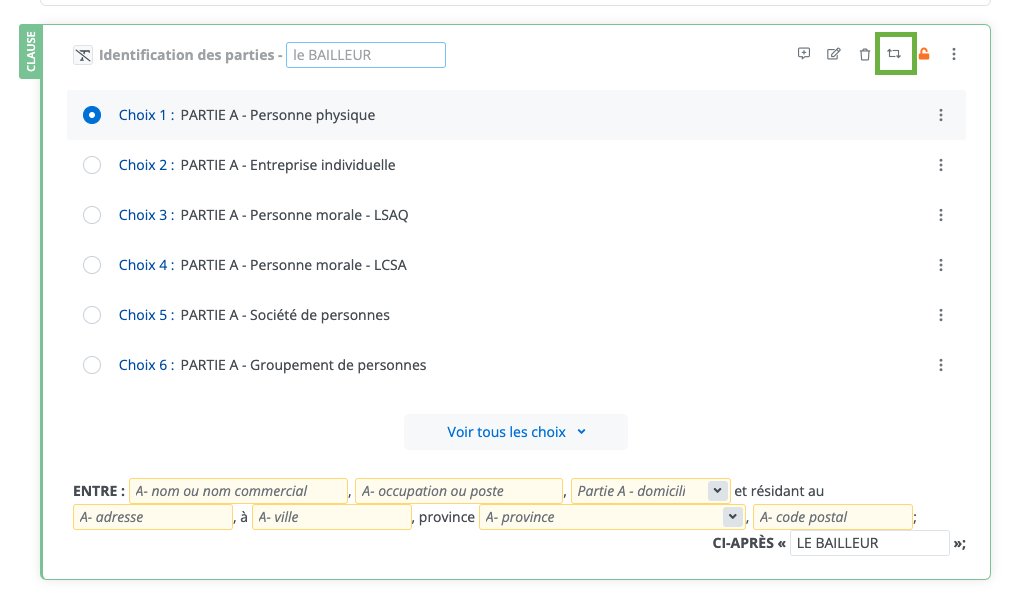Click the highlighted swap clause icon
Screen dimensions: 1010x595
coord(895,54)
